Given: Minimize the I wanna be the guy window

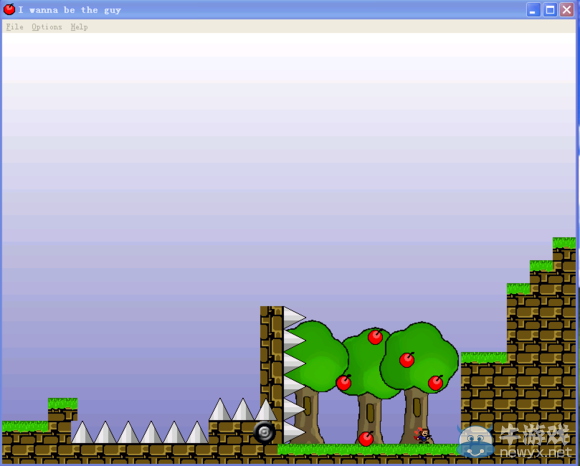Looking at the screenshot, I should [533, 10].
